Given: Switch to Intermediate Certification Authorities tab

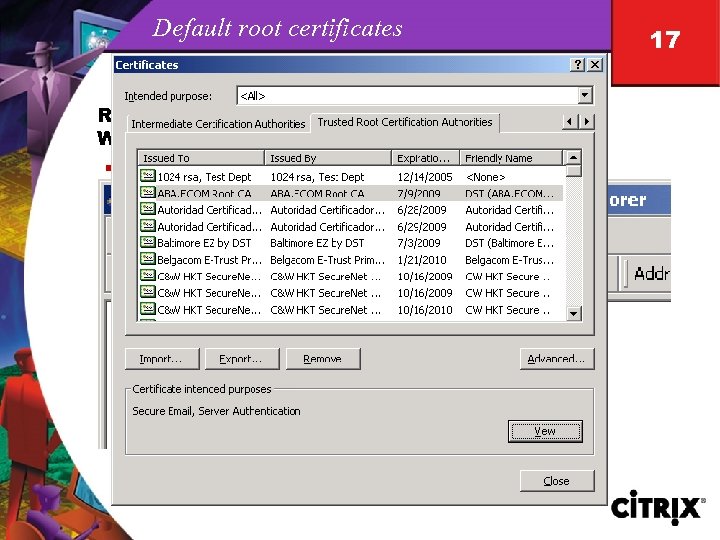Looking at the screenshot, I should pyautogui.click(x=218, y=124).
